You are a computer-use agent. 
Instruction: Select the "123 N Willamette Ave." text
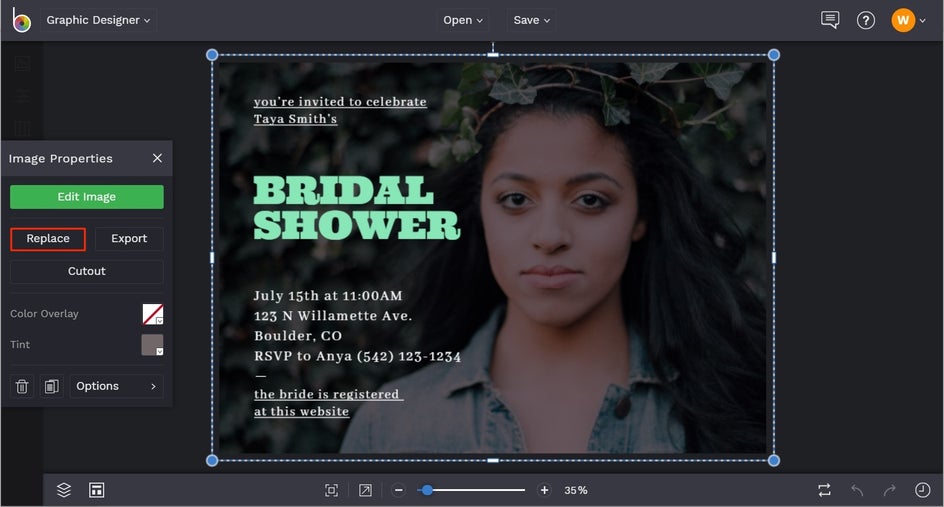coord(333,316)
